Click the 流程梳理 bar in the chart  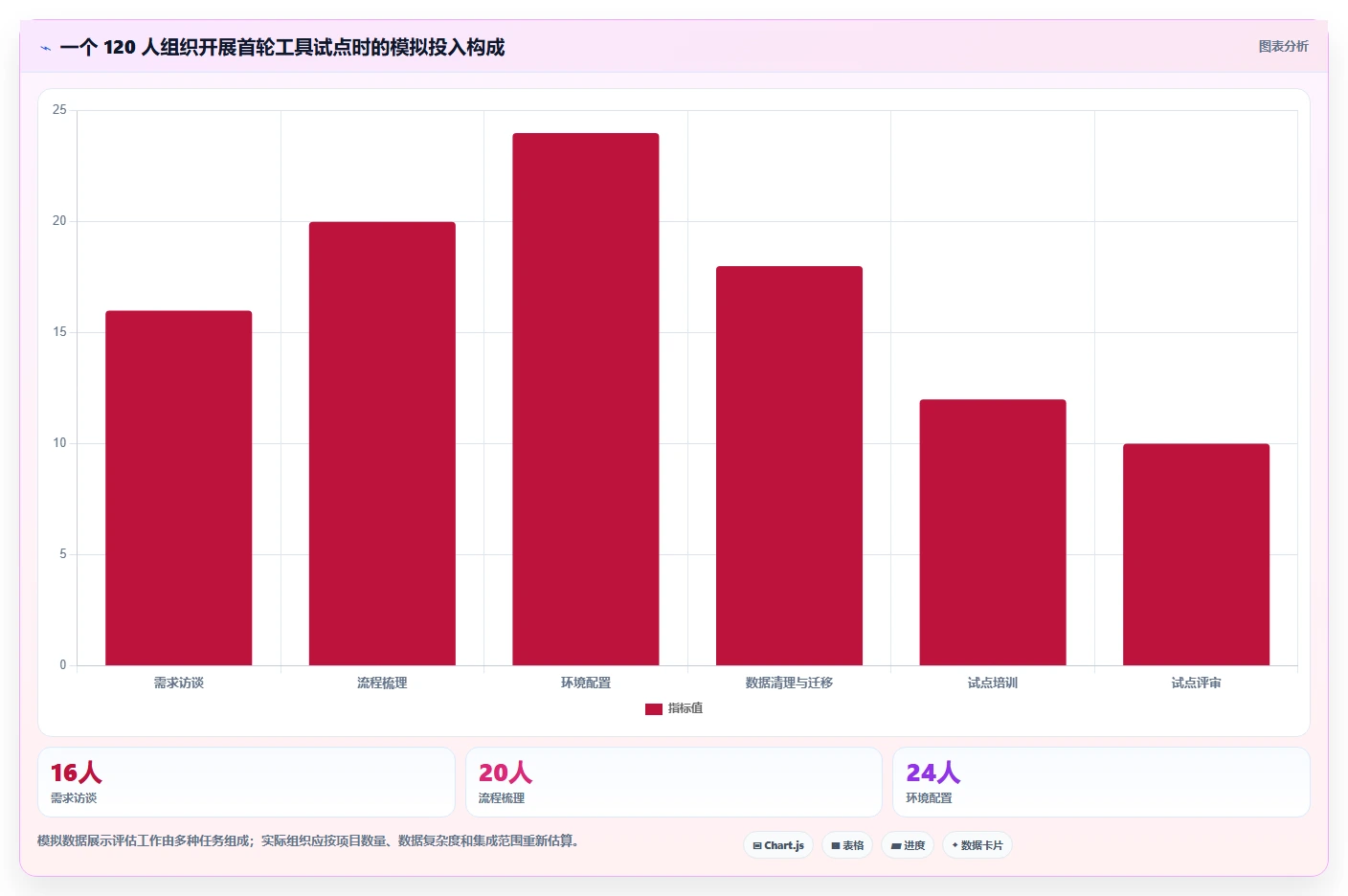[382, 443]
